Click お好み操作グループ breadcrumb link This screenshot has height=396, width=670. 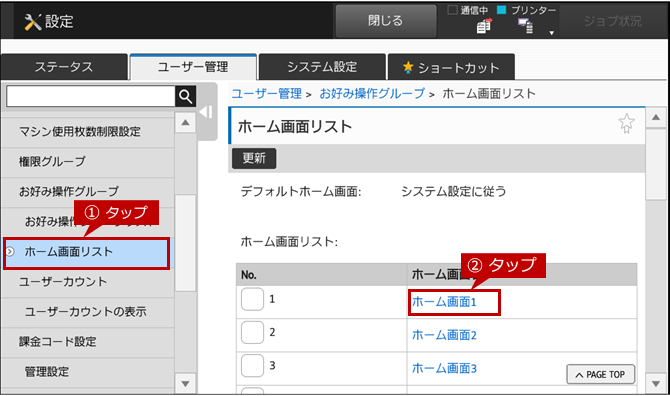point(372,94)
